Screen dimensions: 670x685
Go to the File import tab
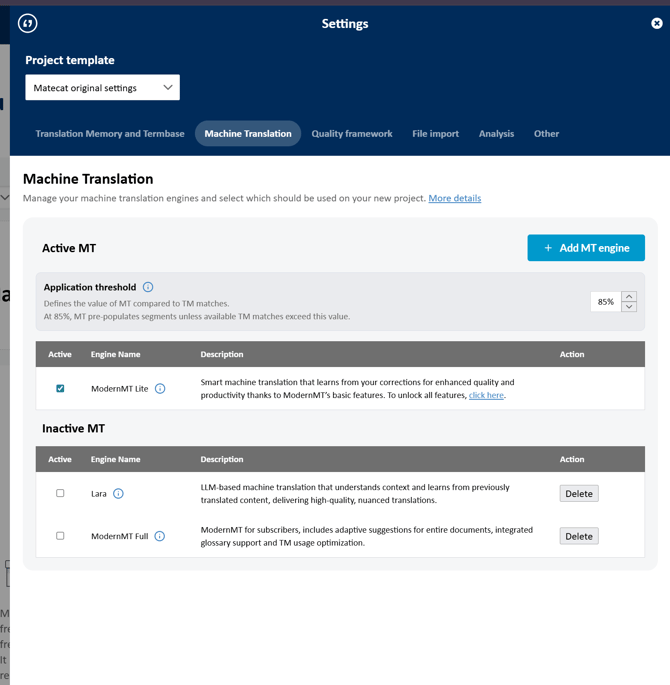(x=435, y=134)
